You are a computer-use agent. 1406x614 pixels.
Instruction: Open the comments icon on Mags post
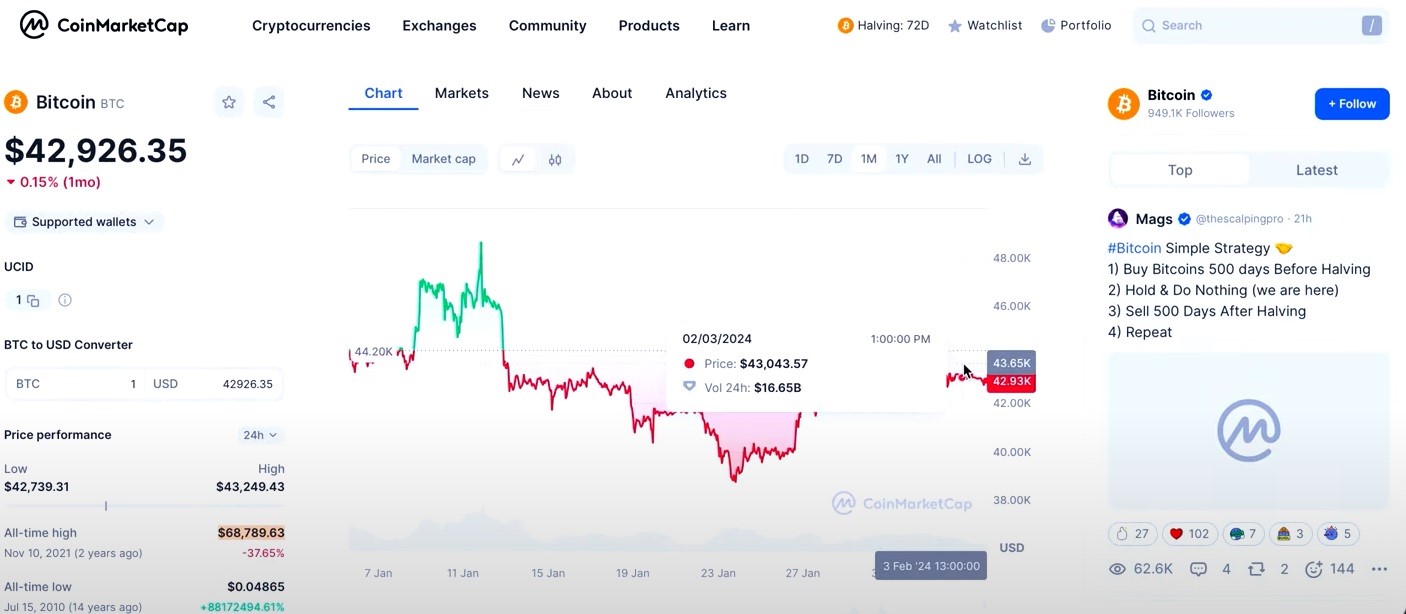click(x=1198, y=569)
